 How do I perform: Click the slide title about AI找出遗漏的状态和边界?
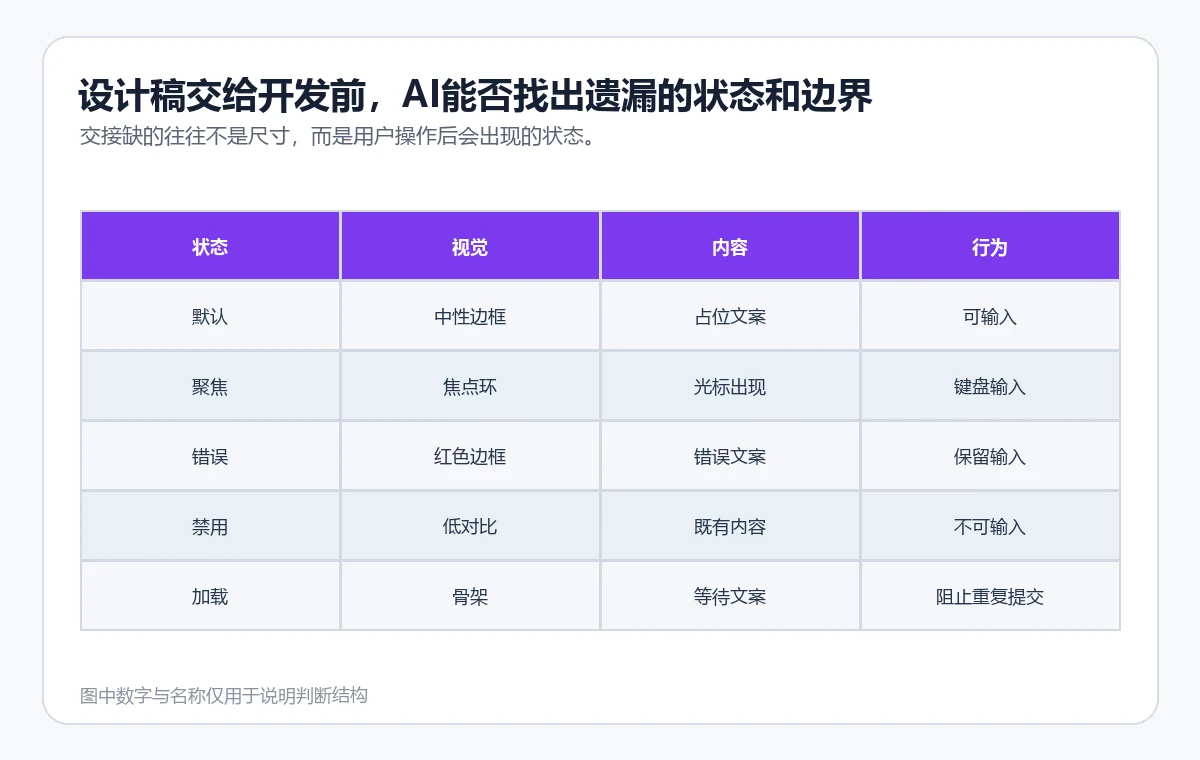(476, 96)
